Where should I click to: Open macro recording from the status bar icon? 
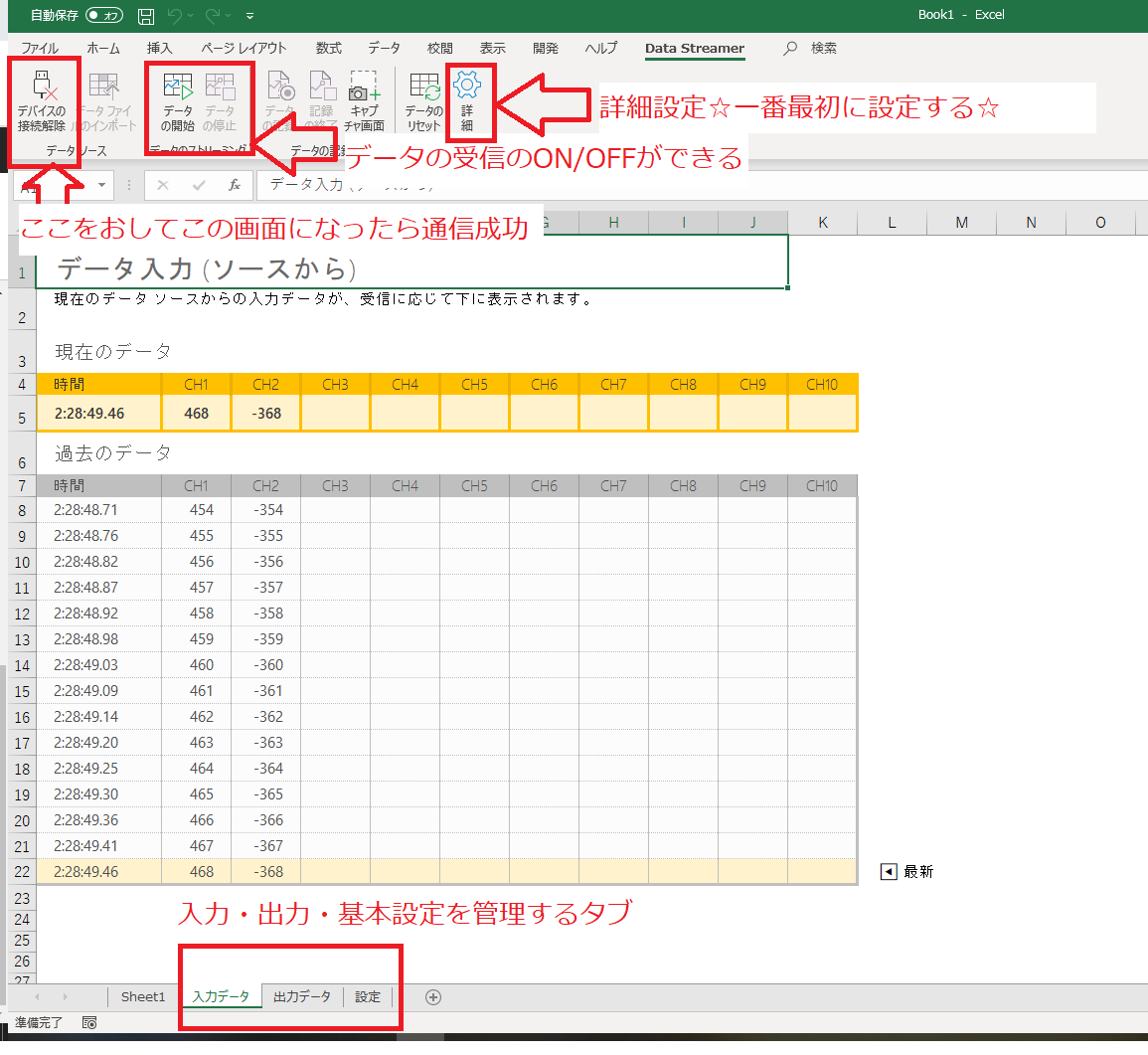pyautogui.click(x=88, y=1022)
